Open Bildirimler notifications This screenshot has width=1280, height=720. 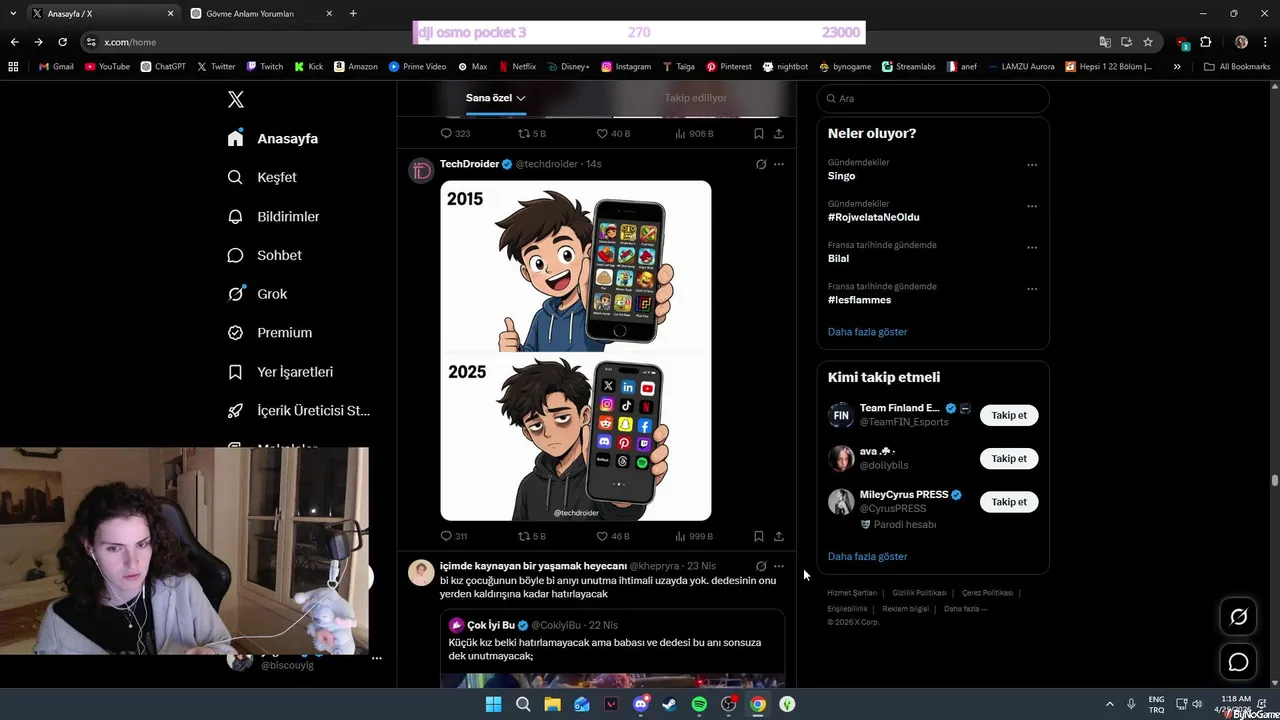tap(274, 216)
